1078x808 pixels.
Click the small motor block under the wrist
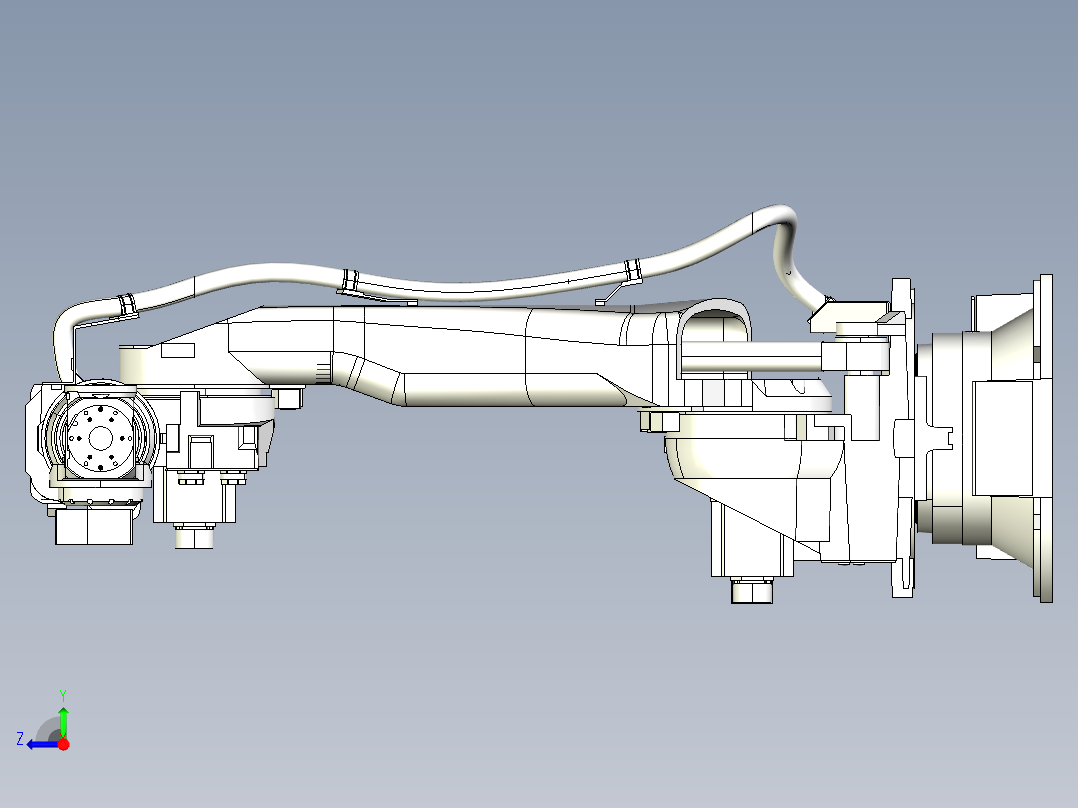pos(95,525)
